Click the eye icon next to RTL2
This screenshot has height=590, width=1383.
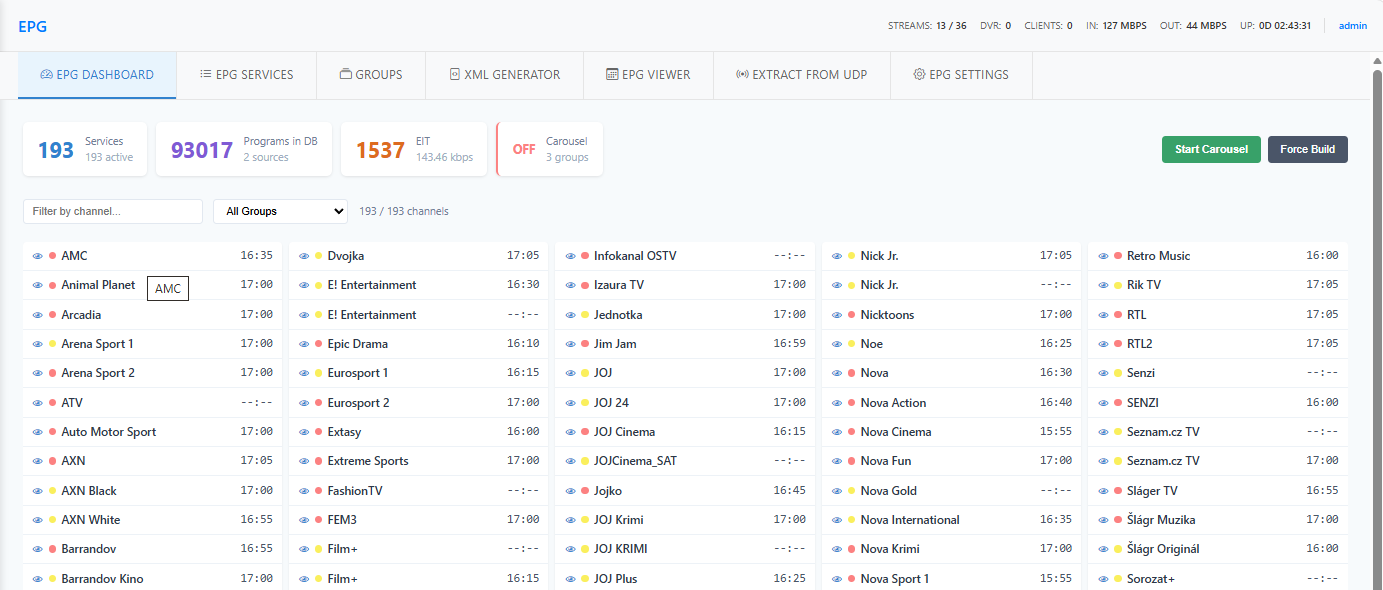tap(1103, 344)
